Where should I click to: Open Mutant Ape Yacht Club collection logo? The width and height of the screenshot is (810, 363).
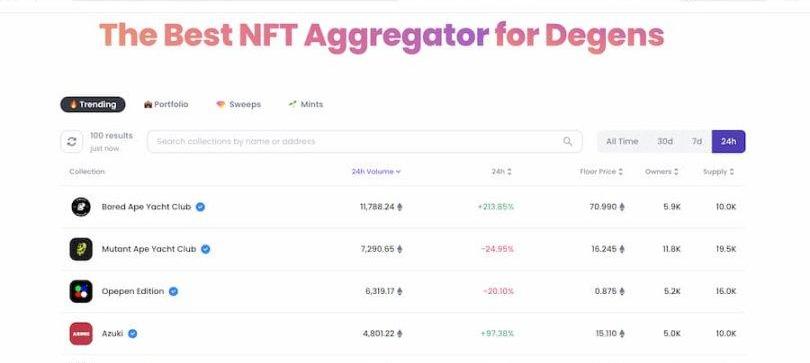pyautogui.click(x=81, y=249)
